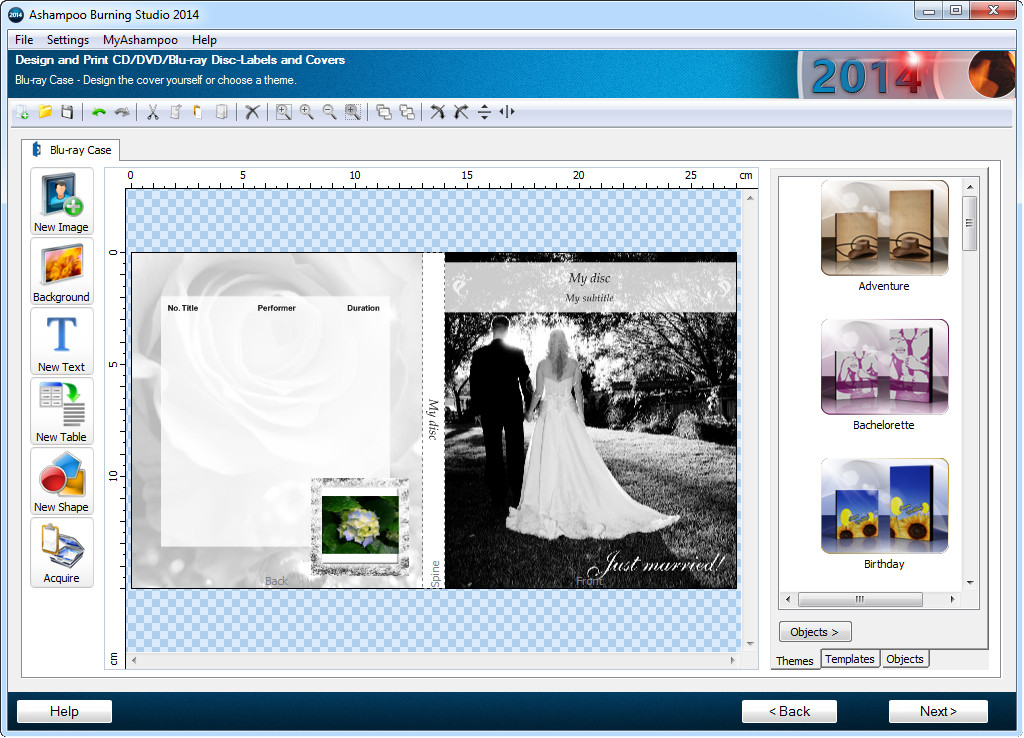Insert a table using New Table

tap(61, 411)
